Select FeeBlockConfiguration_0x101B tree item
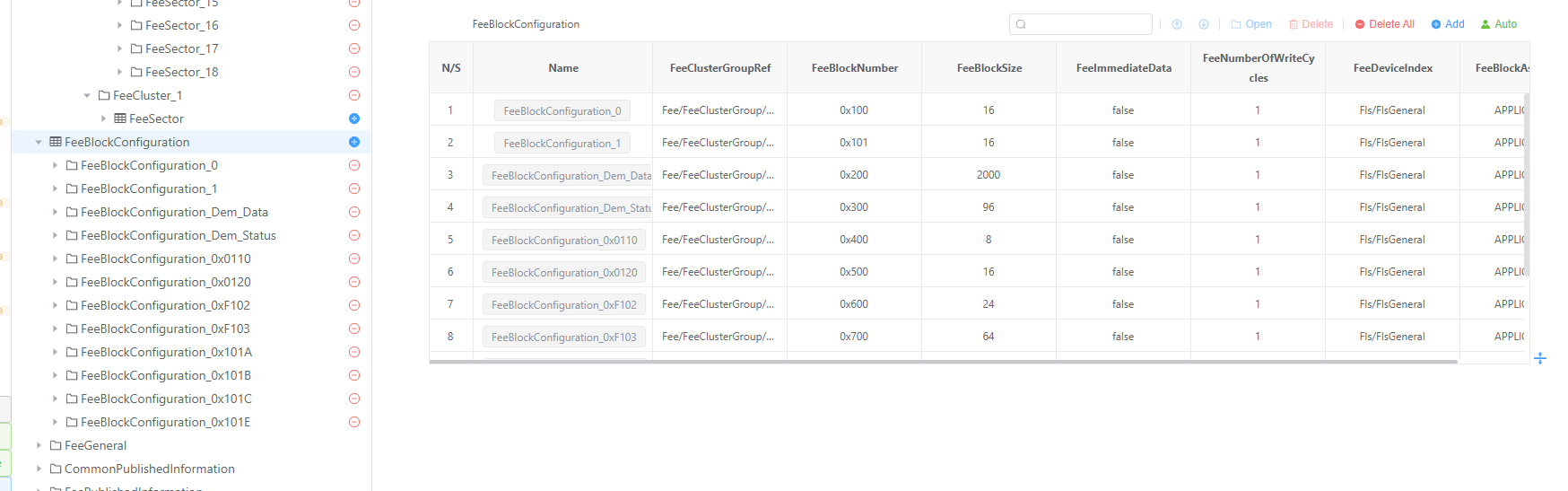 click(166, 375)
